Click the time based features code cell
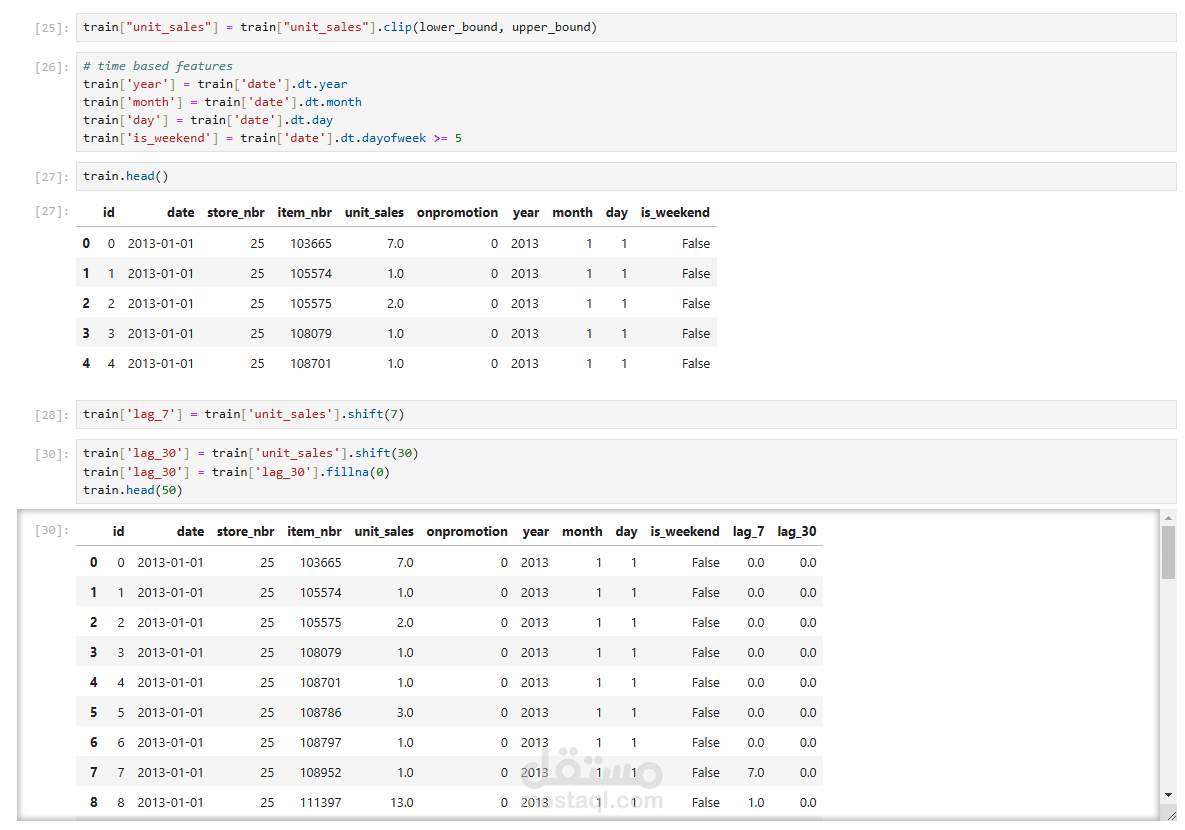Image resolution: width=1185 pixels, height=830 pixels. (626, 102)
